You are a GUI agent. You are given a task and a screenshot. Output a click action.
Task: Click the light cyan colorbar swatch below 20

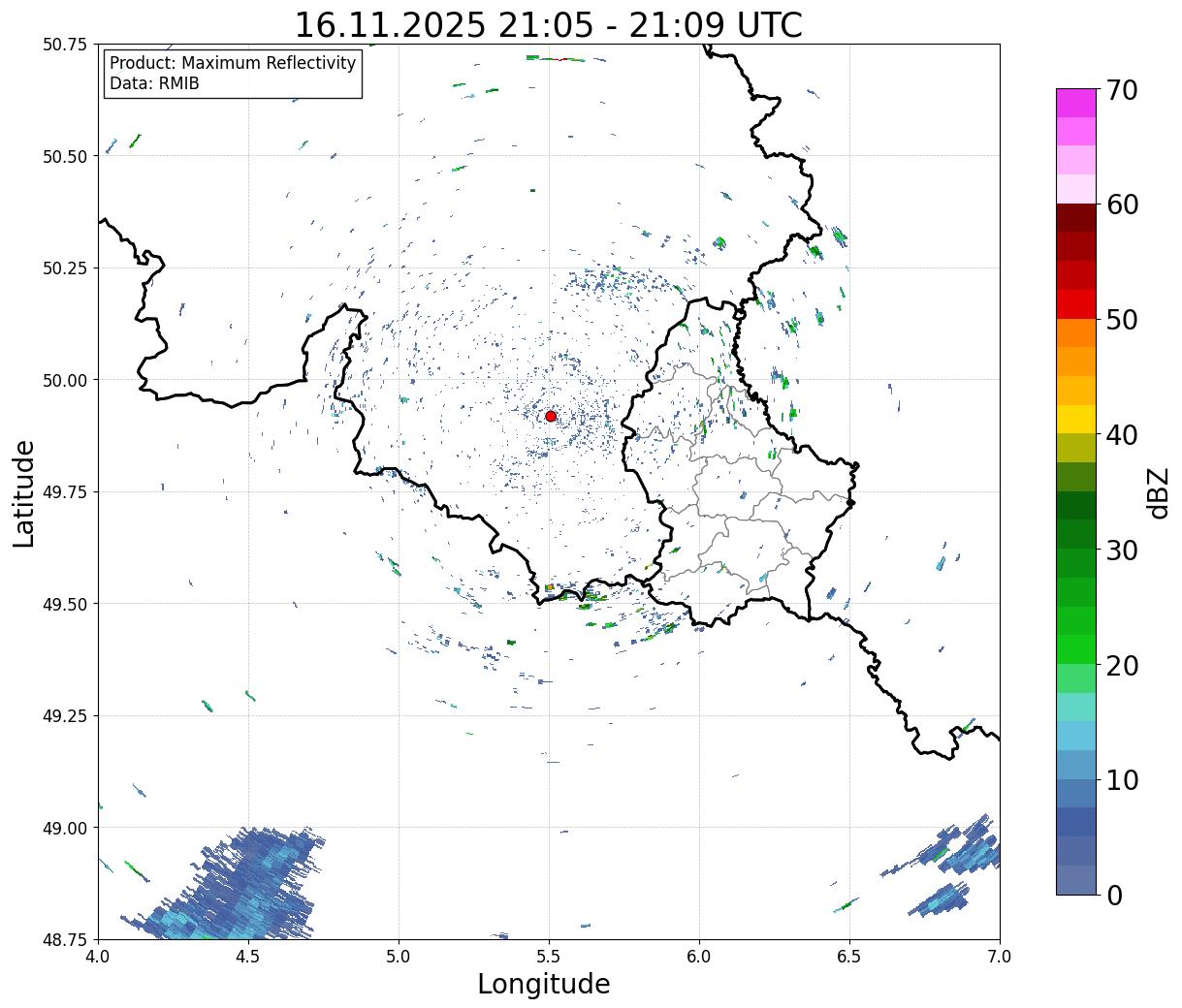click(x=1076, y=707)
